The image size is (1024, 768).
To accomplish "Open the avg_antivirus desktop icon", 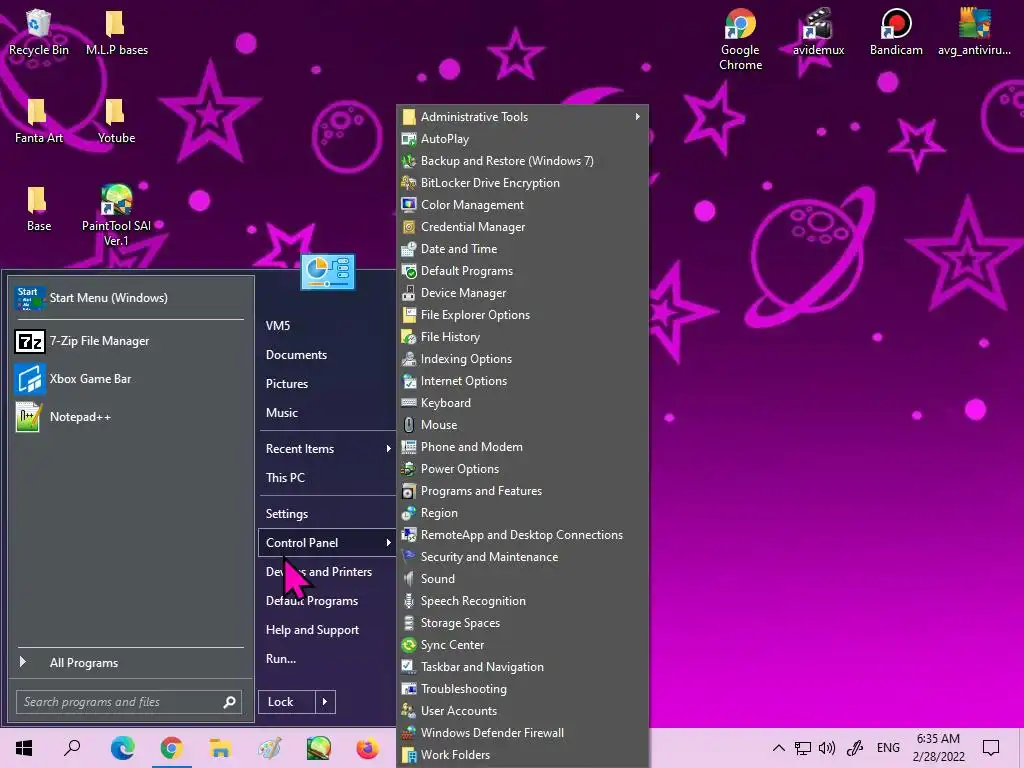I will coord(974,33).
